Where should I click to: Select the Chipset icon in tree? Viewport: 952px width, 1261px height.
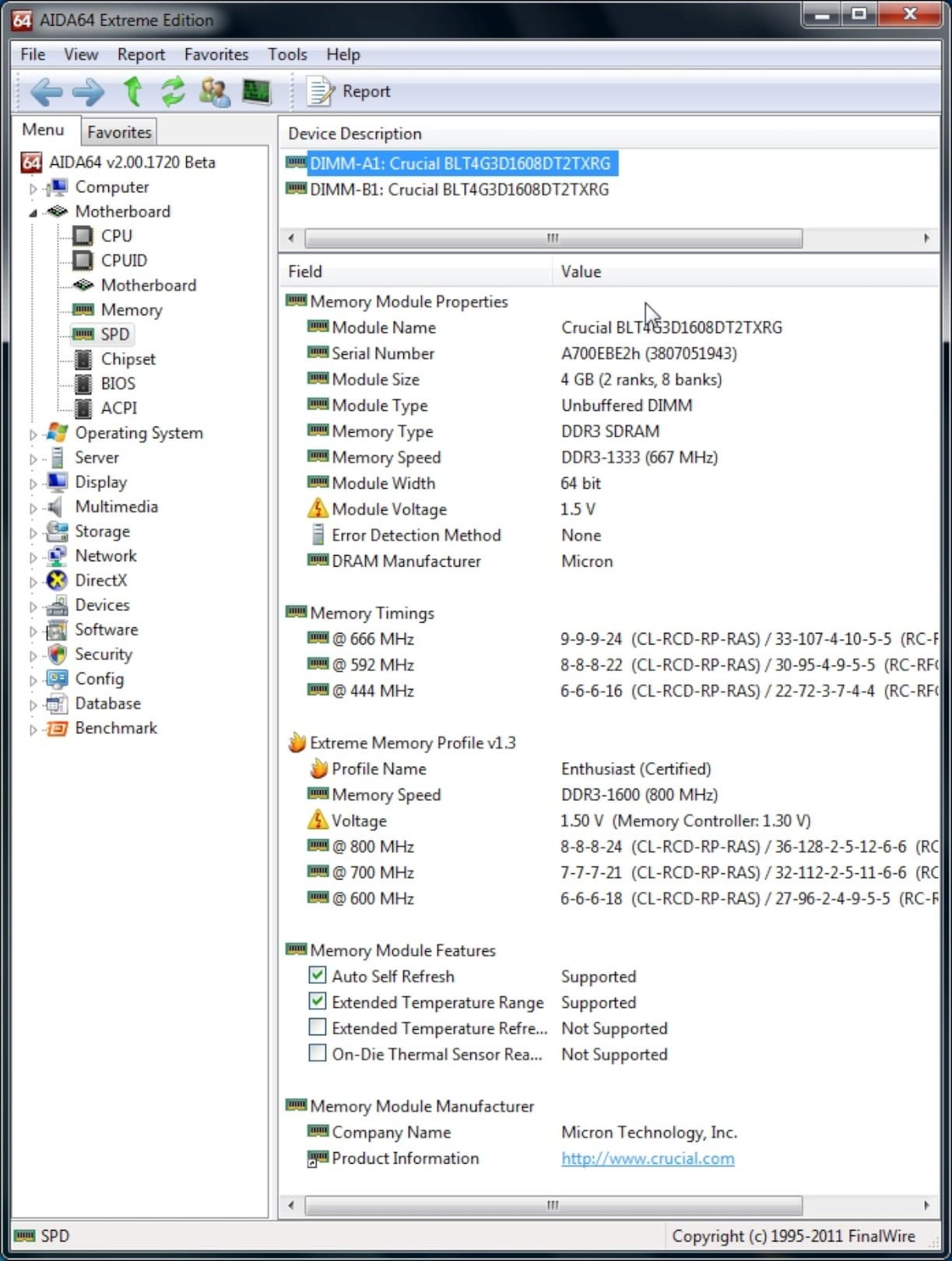point(83,359)
